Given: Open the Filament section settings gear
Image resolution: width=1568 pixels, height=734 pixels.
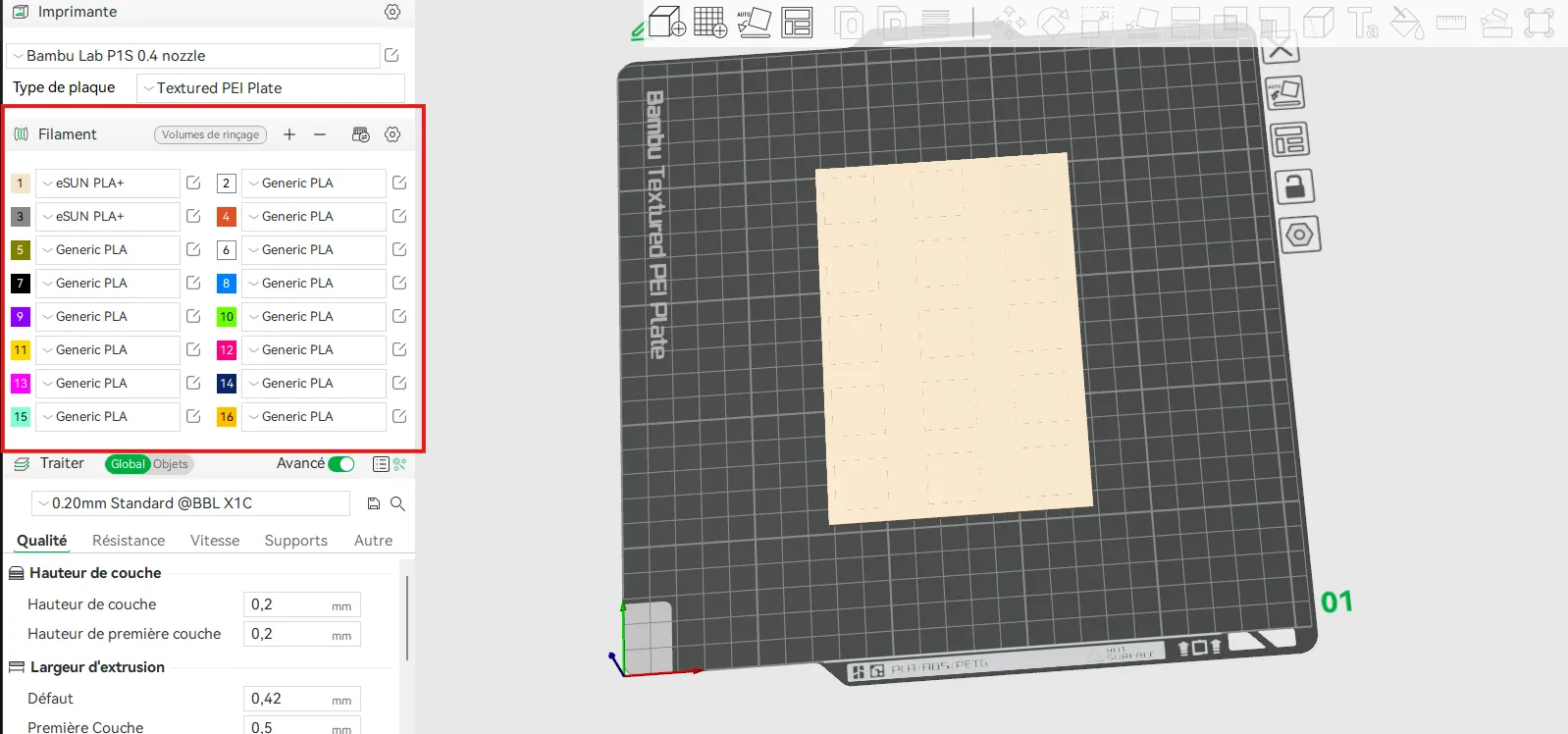Looking at the screenshot, I should pyautogui.click(x=392, y=134).
